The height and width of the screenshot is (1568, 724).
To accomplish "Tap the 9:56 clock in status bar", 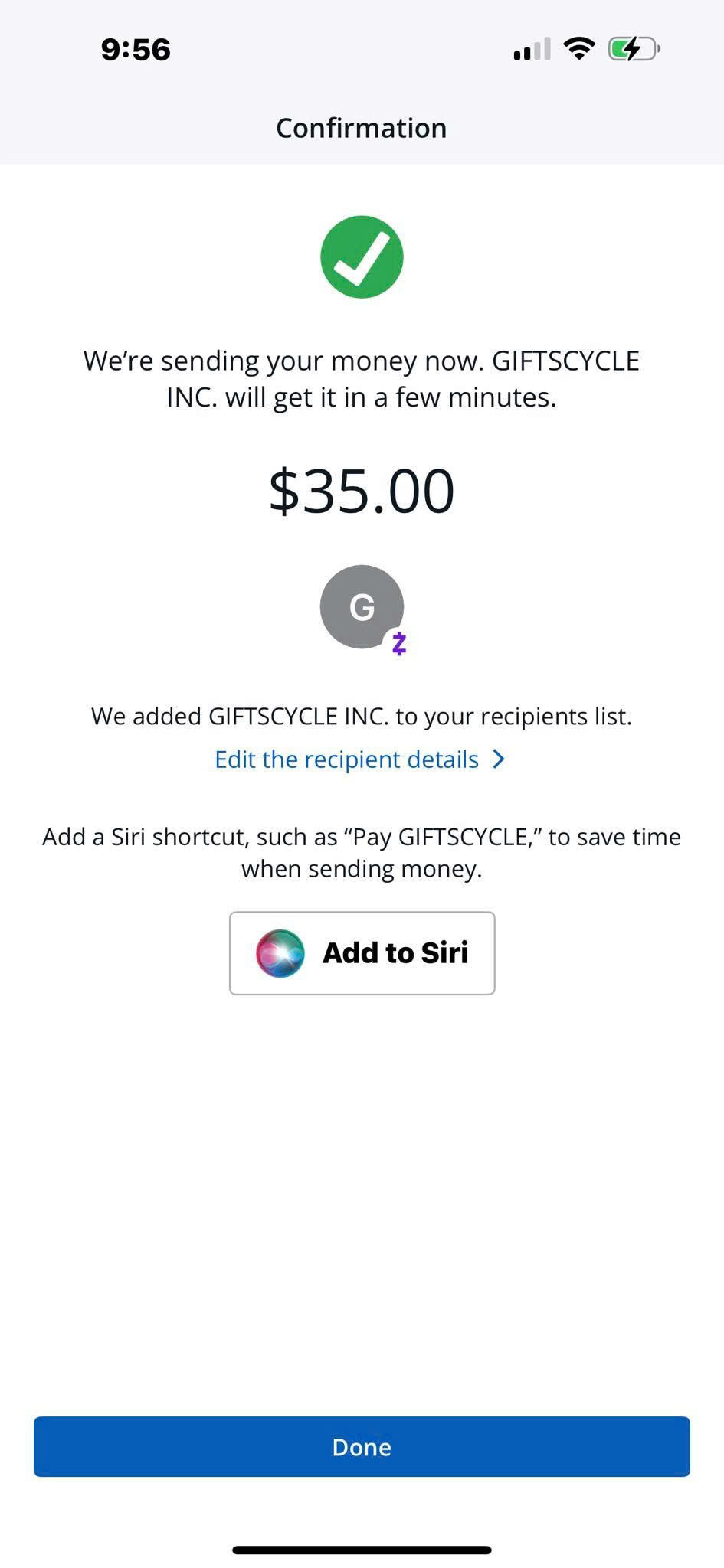I will coord(136,50).
